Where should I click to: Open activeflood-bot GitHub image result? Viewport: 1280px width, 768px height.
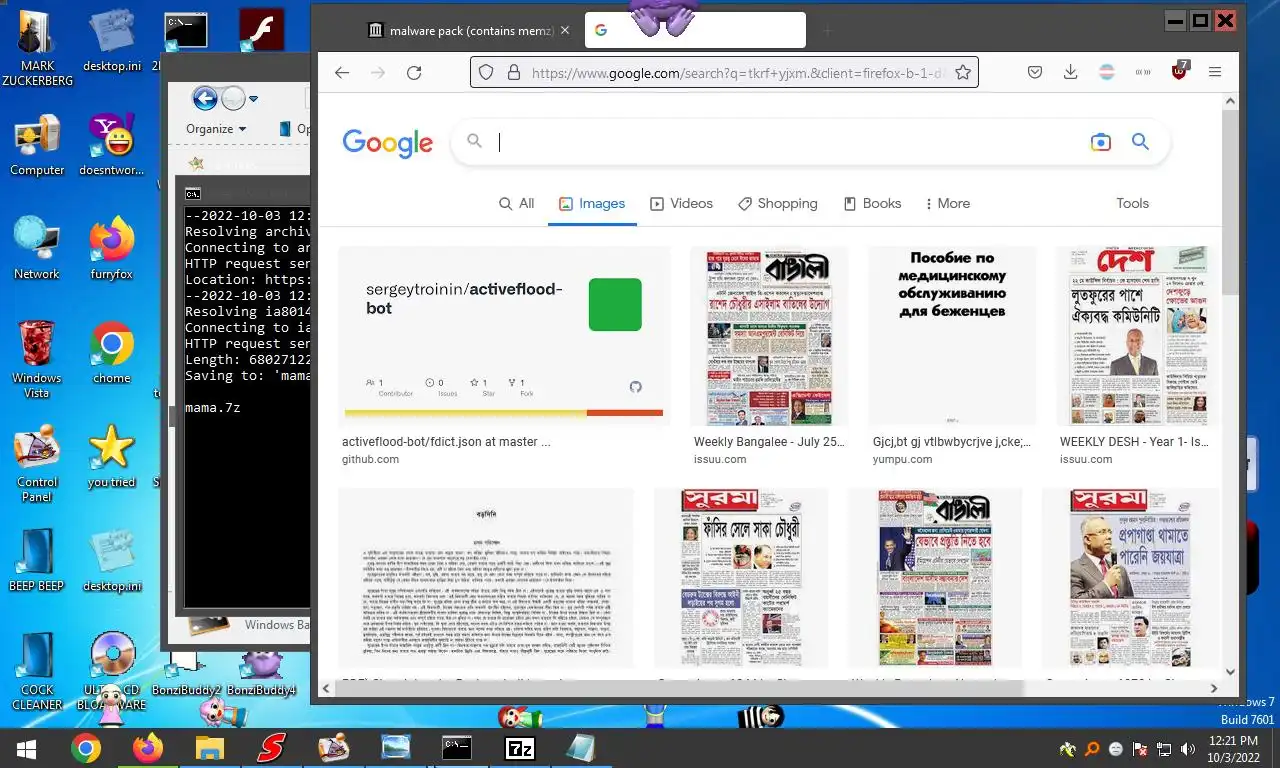(504, 336)
